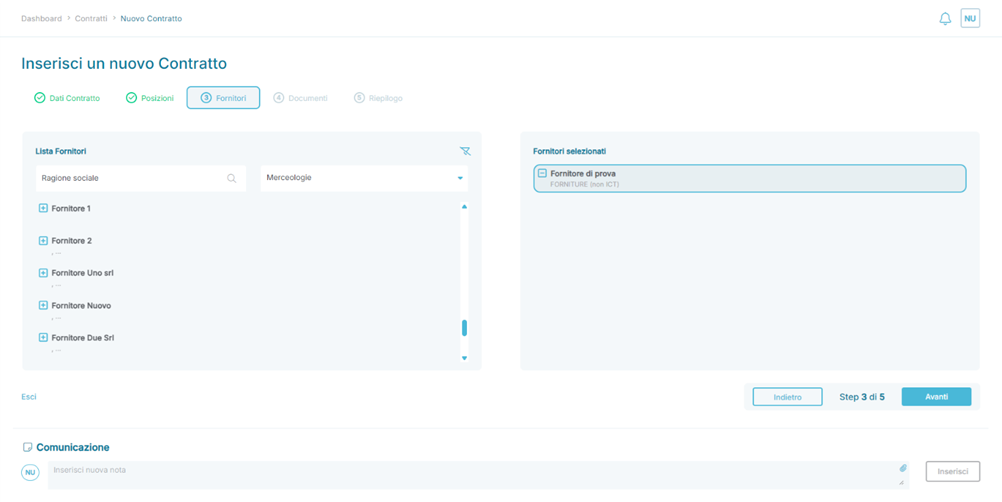Navigate to Contratti breadcrumb
Screen dimensions: 1002x502
click(91, 19)
